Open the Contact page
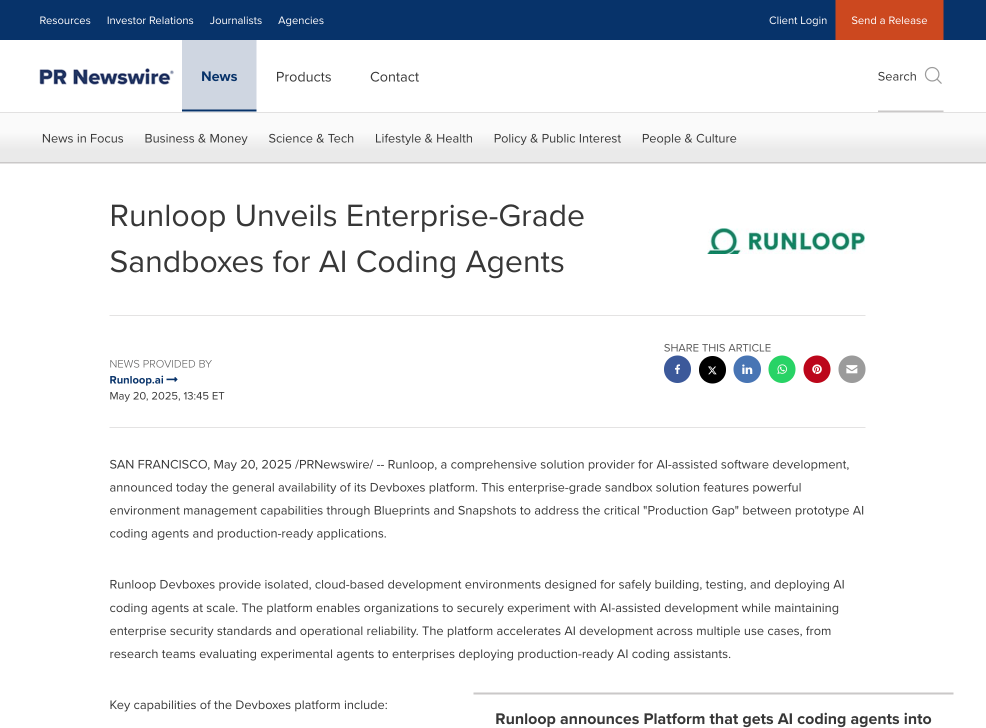The width and height of the screenshot is (986, 728). tap(394, 76)
